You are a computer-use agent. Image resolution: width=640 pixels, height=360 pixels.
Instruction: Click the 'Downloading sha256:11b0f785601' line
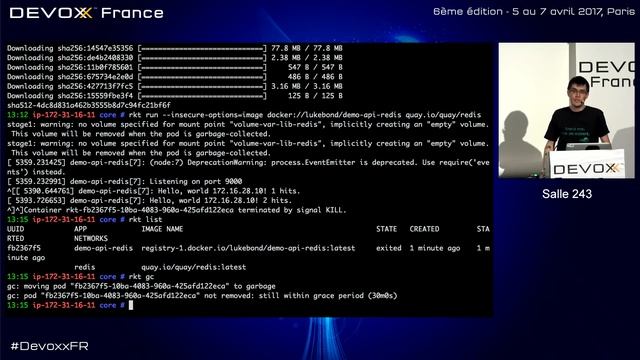pyautogui.click(x=175, y=67)
